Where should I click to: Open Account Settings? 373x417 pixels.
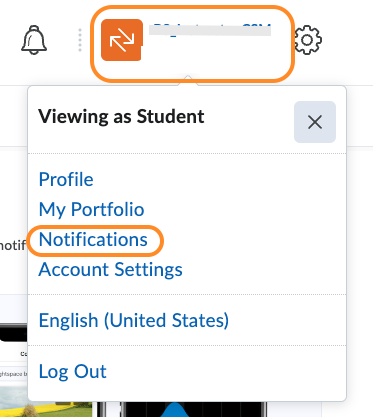(110, 269)
